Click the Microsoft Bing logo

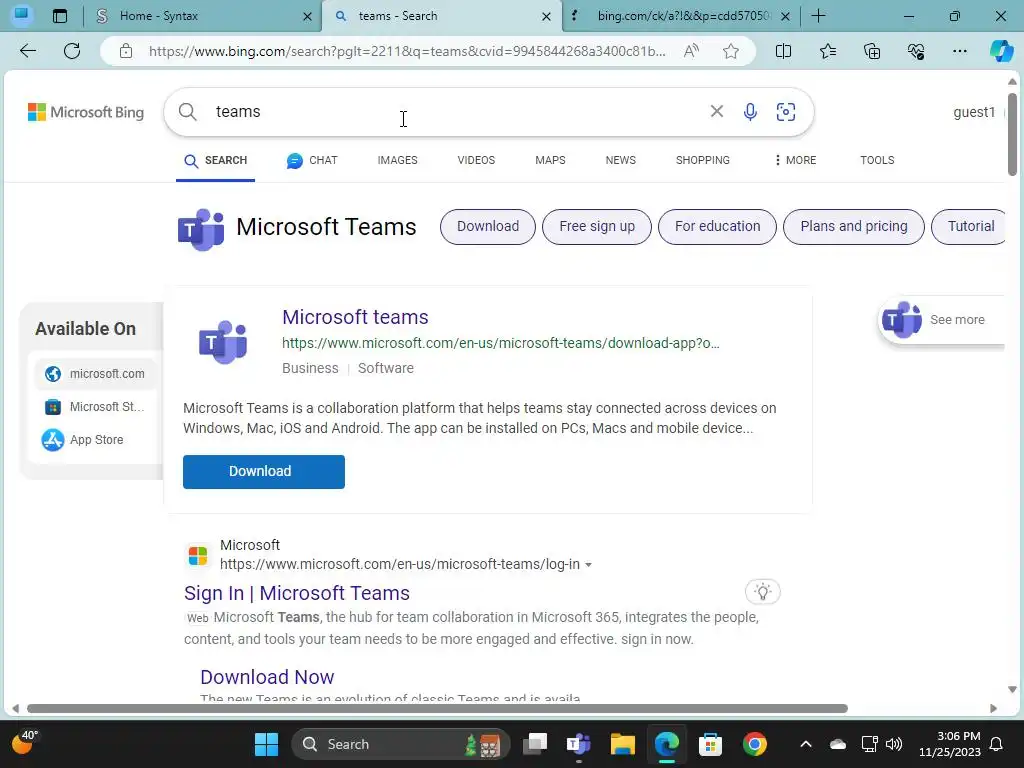tap(86, 112)
